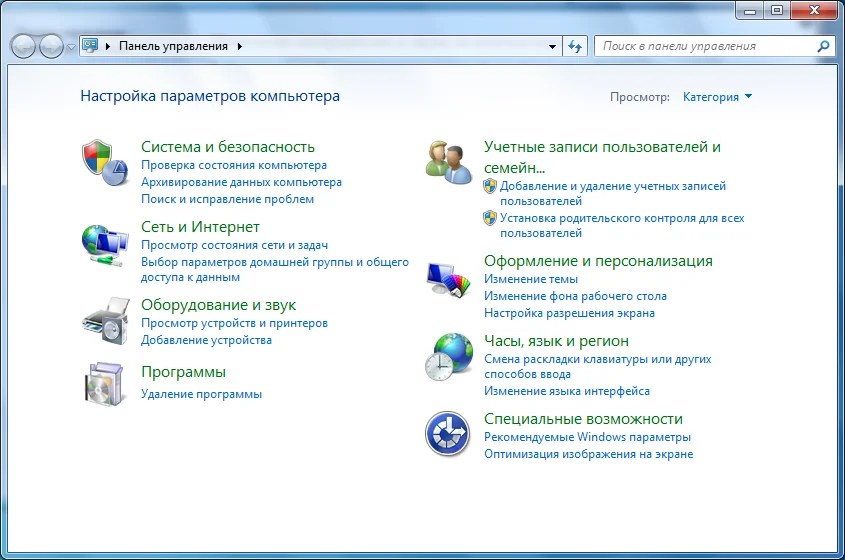Click the address bar computer icon
This screenshot has width=845, height=560.
[90, 46]
